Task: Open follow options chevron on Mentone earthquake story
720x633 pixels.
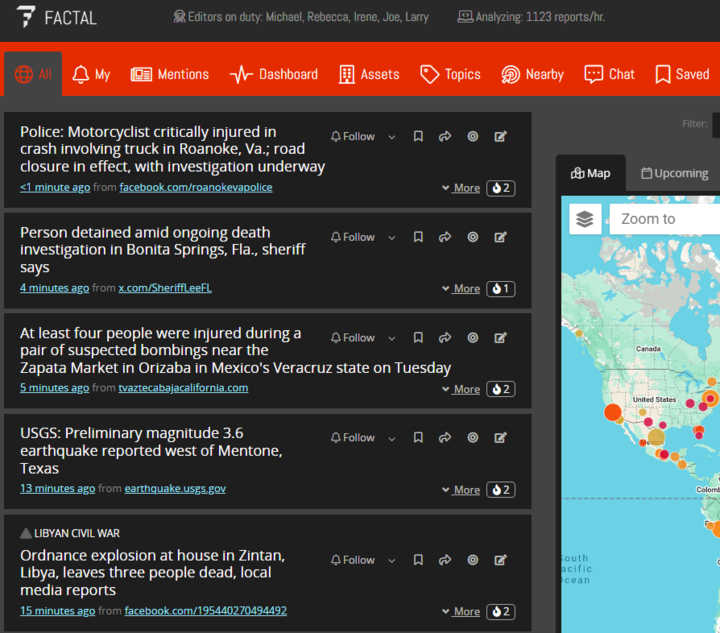Action: (392, 438)
